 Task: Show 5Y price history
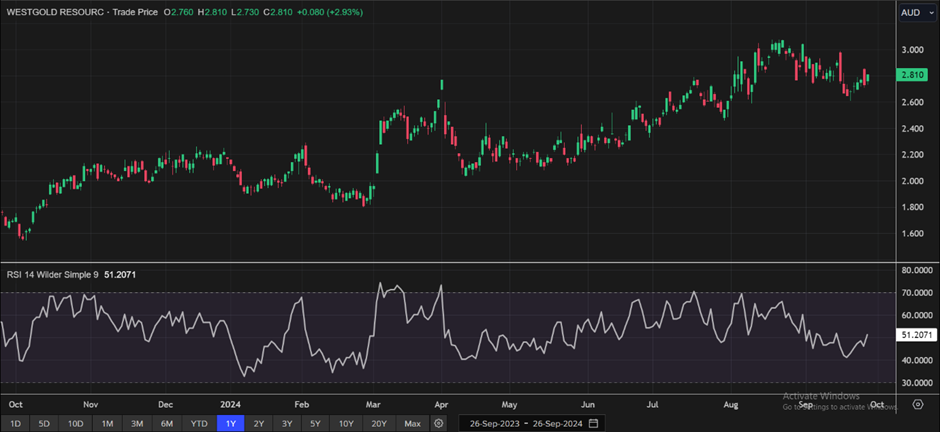(317, 423)
